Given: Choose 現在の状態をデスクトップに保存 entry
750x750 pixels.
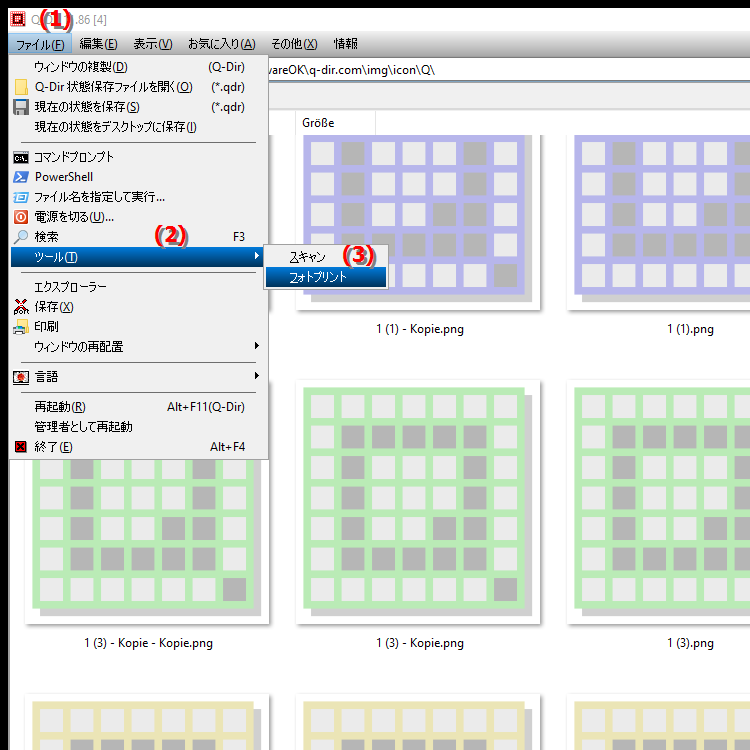Looking at the screenshot, I should [138, 127].
